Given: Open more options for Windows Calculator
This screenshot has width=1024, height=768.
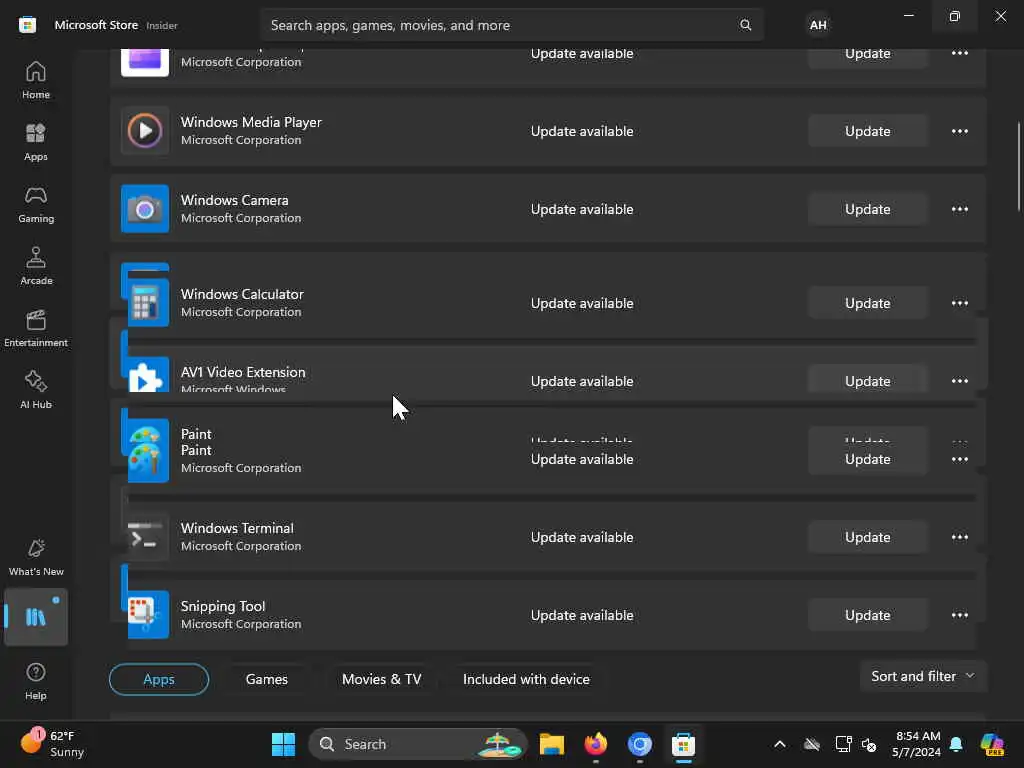Looking at the screenshot, I should click(959, 303).
